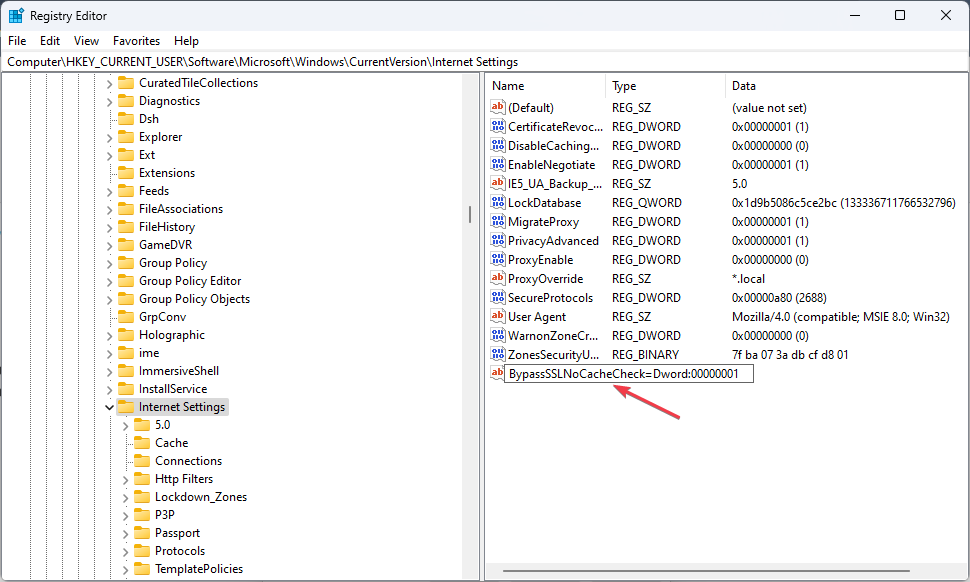Viewport: 970px width, 582px height.
Task: Click the ProxyOverride string icon
Action: pyautogui.click(x=497, y=278)
